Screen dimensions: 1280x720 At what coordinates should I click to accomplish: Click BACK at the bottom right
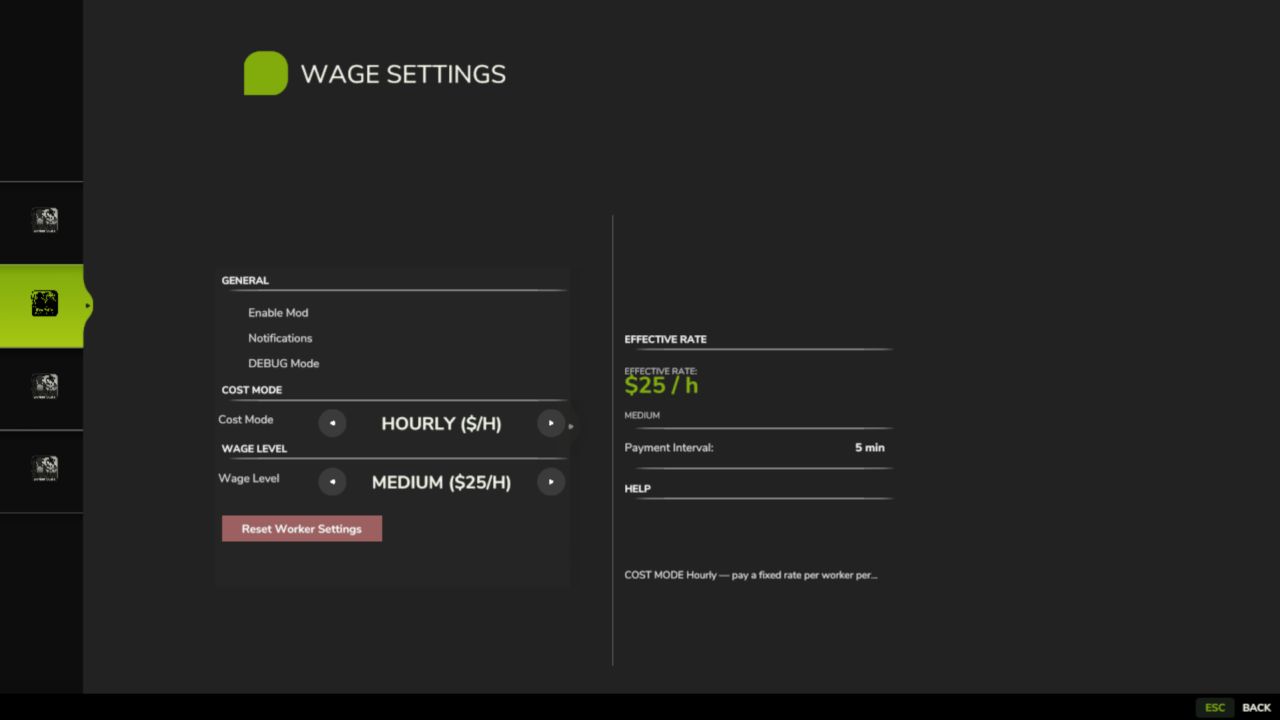point(1255,707)
